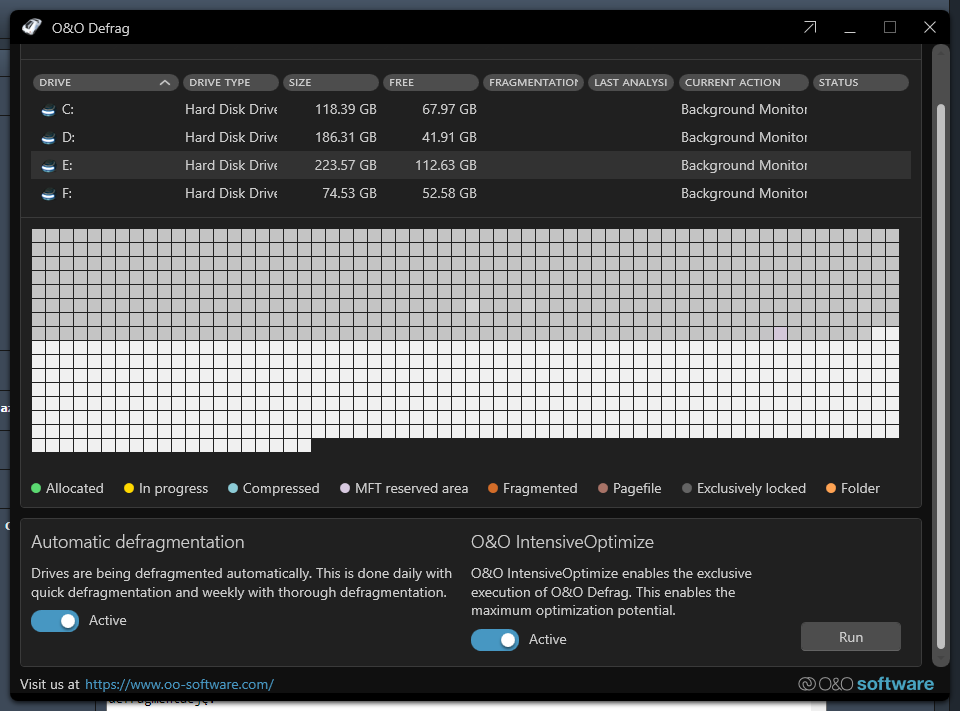Click the D: drive disk icon
The height and width of the screenshot is (711, 960).
48,138
